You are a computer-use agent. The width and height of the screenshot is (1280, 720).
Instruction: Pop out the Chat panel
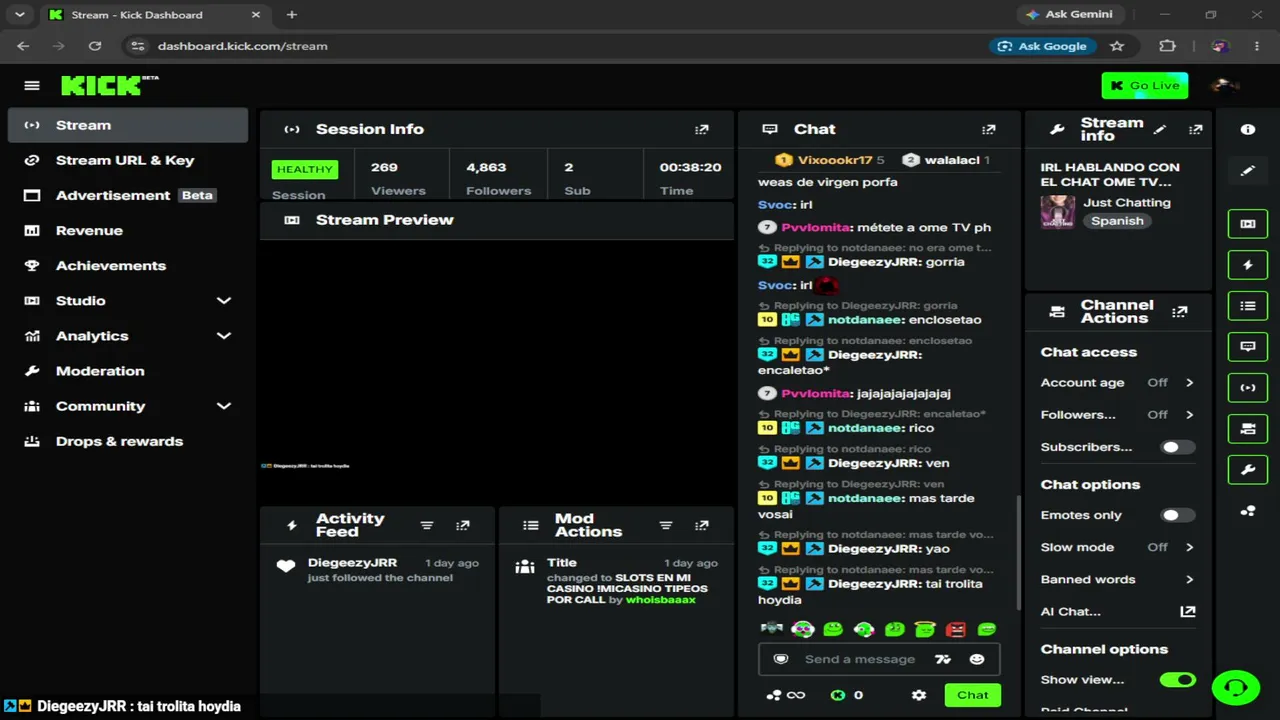(x=989, y=129)
